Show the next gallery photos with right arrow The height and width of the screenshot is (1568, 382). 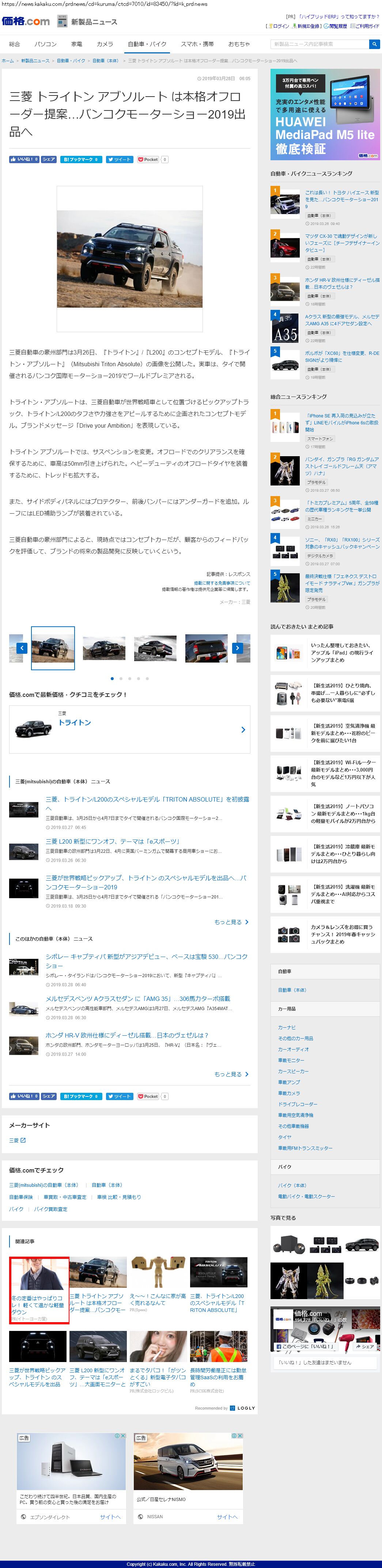click(x=237, y=648)
